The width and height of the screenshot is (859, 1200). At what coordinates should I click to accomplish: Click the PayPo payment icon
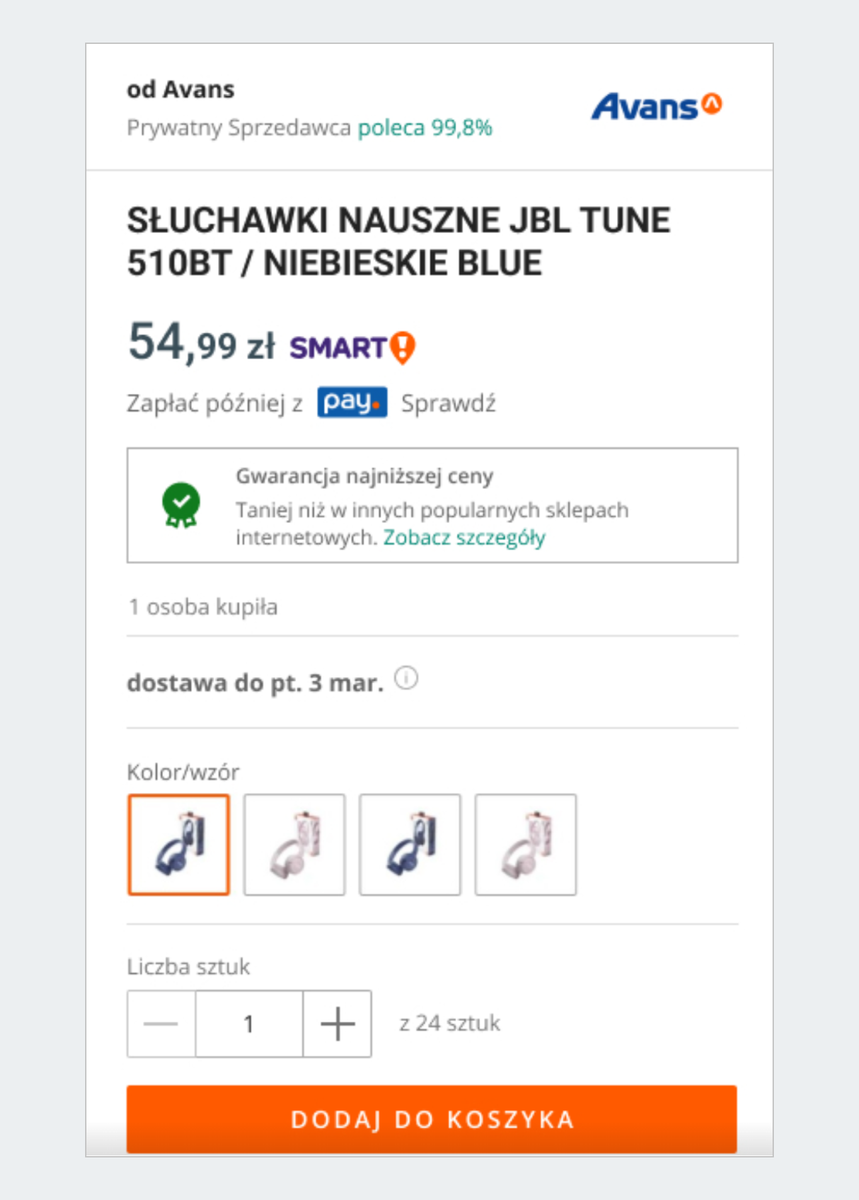pyautogui.click(x=351, y=402)
